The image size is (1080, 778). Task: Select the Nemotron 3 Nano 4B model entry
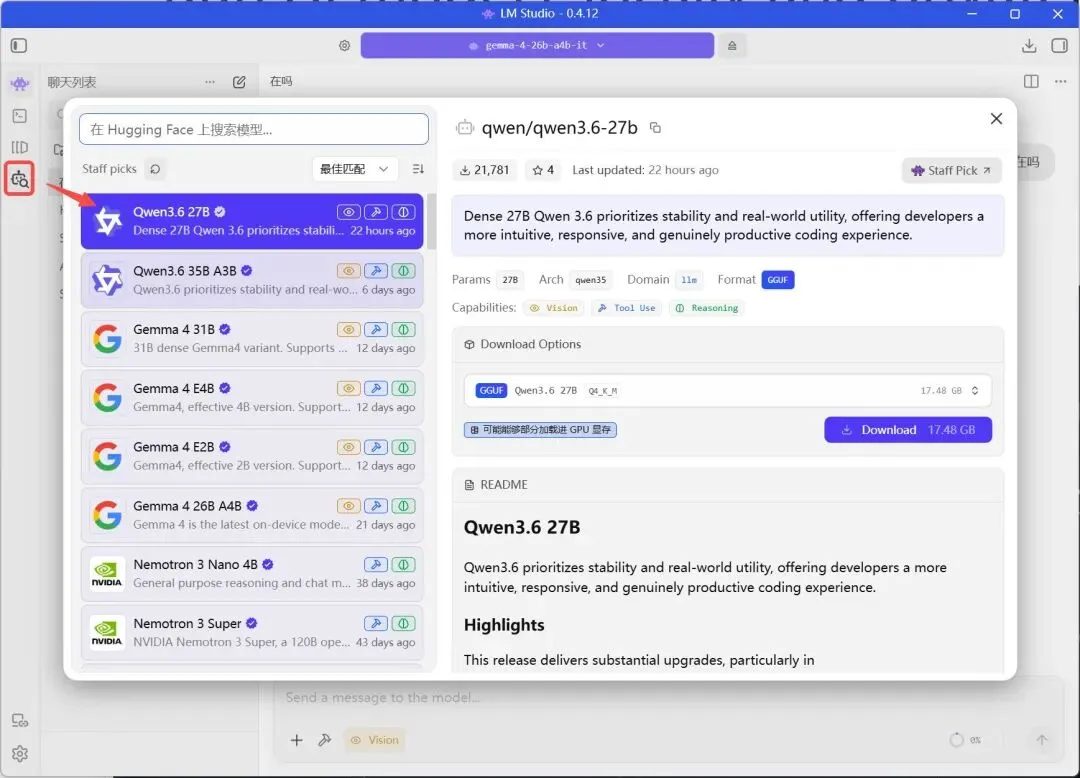tap(252, 574)
